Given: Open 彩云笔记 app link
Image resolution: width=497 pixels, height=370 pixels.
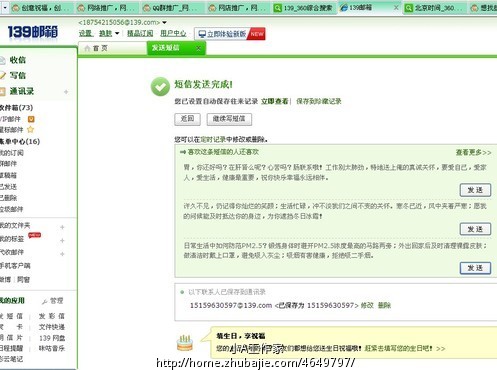Looking at the screenshot, I should coord(11,359).
